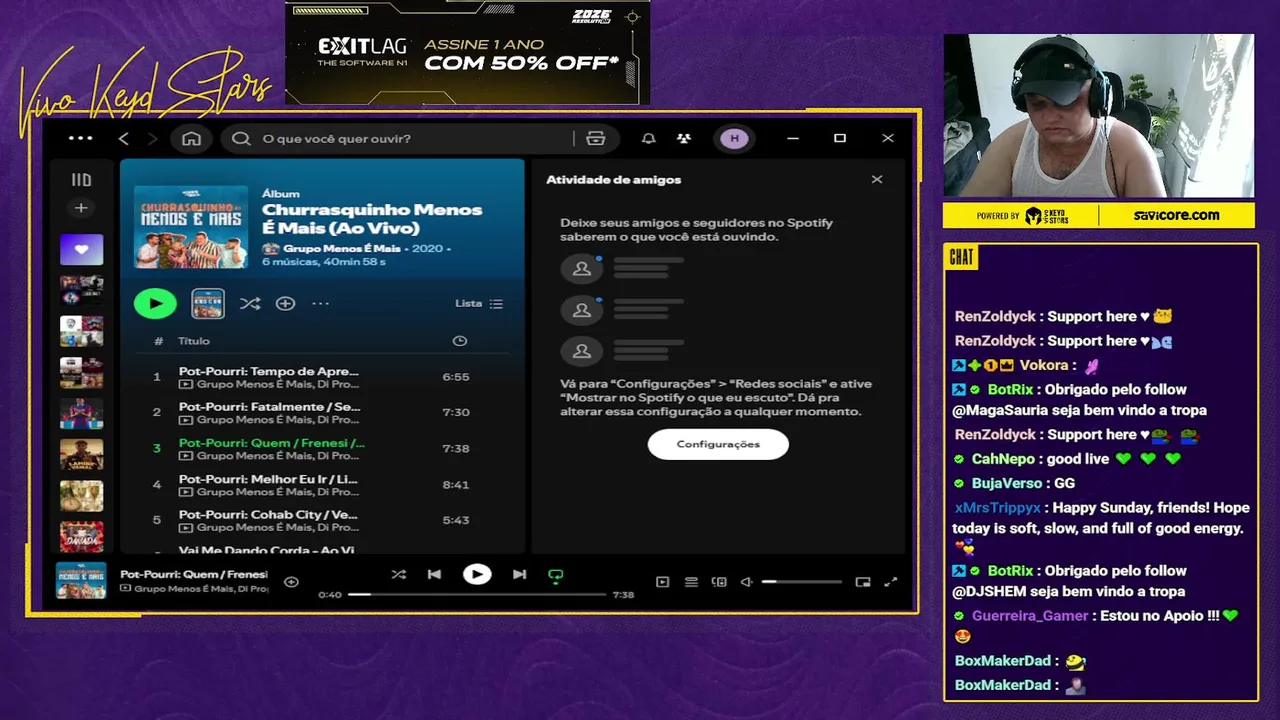Expand Your Library sidebar icon

point(81,180)
